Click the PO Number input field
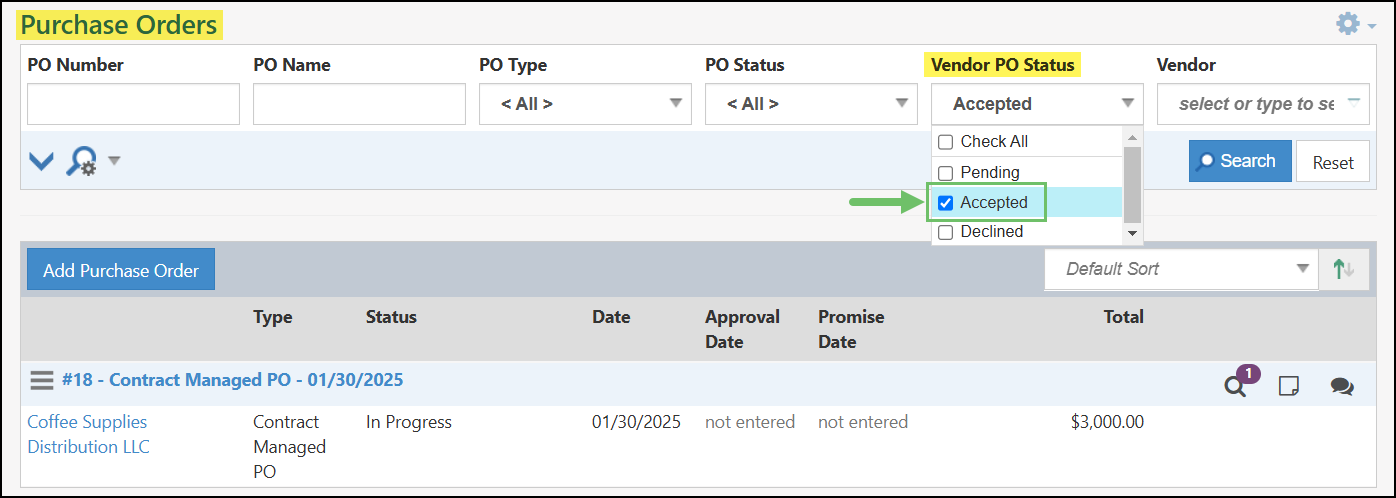 coord(133,104)
